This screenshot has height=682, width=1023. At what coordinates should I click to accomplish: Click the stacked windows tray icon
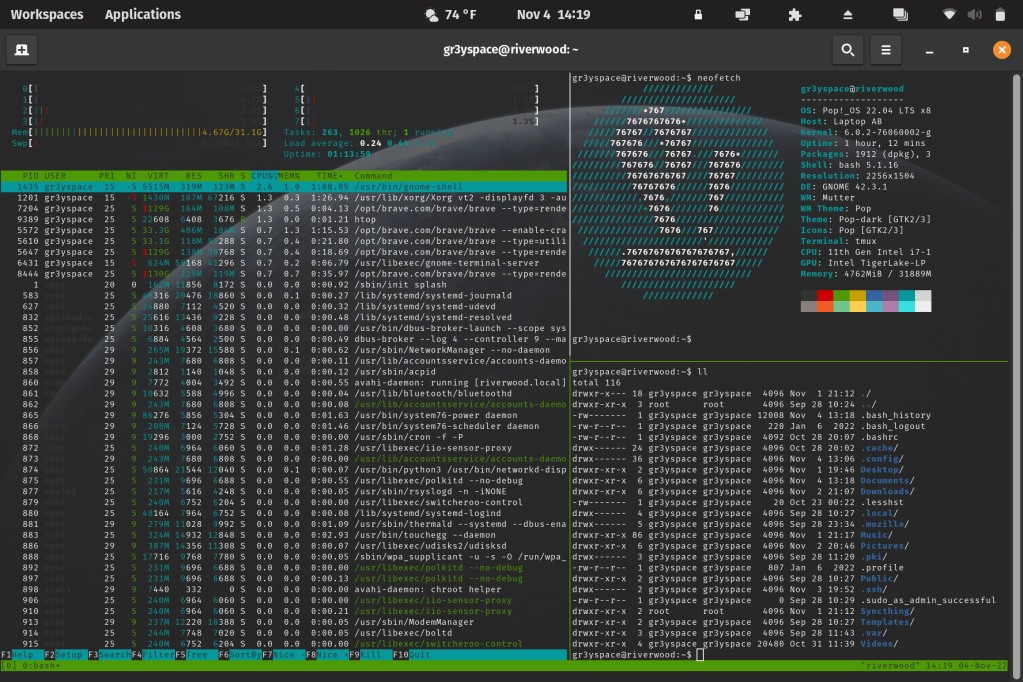[x=899, y=15]
